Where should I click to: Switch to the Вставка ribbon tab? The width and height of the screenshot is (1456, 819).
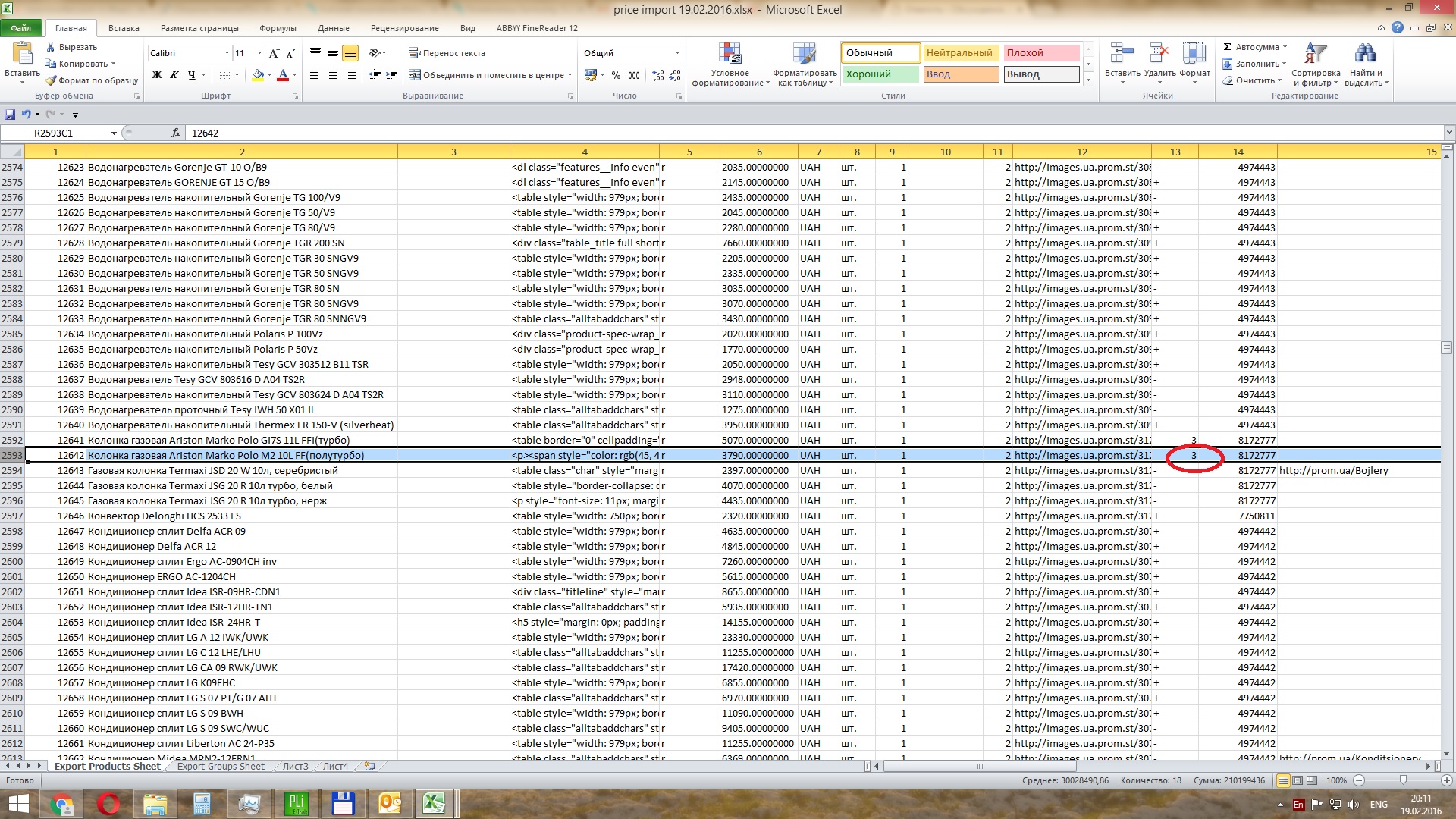coord(124,28)
